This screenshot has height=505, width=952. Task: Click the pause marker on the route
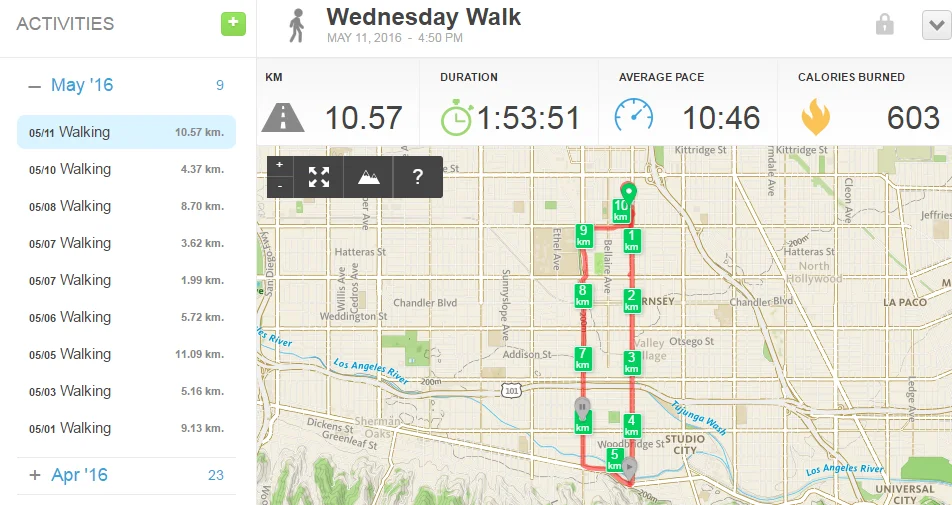[x=582, y=406]
